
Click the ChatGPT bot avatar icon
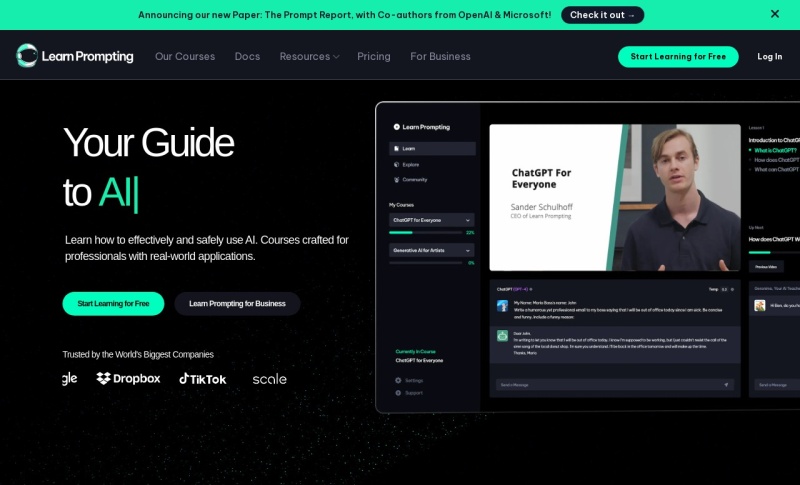point(503,336)
